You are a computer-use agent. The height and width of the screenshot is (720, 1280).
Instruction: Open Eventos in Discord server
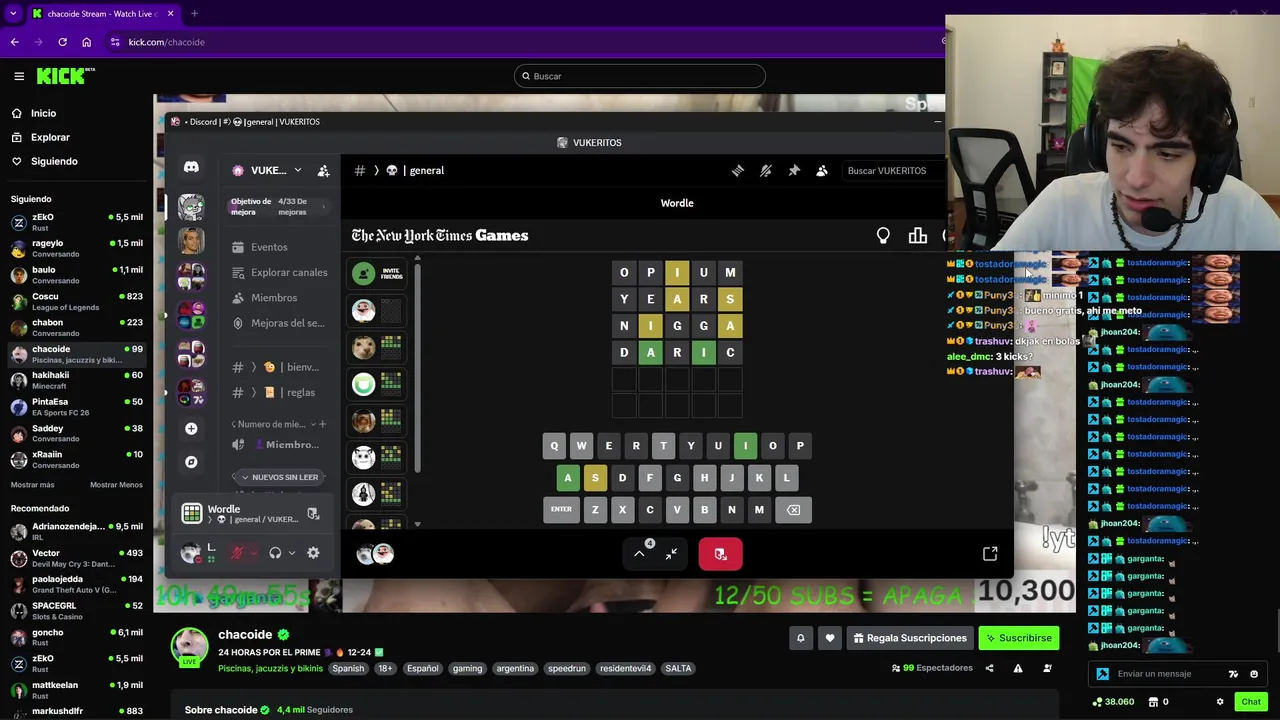269,247
